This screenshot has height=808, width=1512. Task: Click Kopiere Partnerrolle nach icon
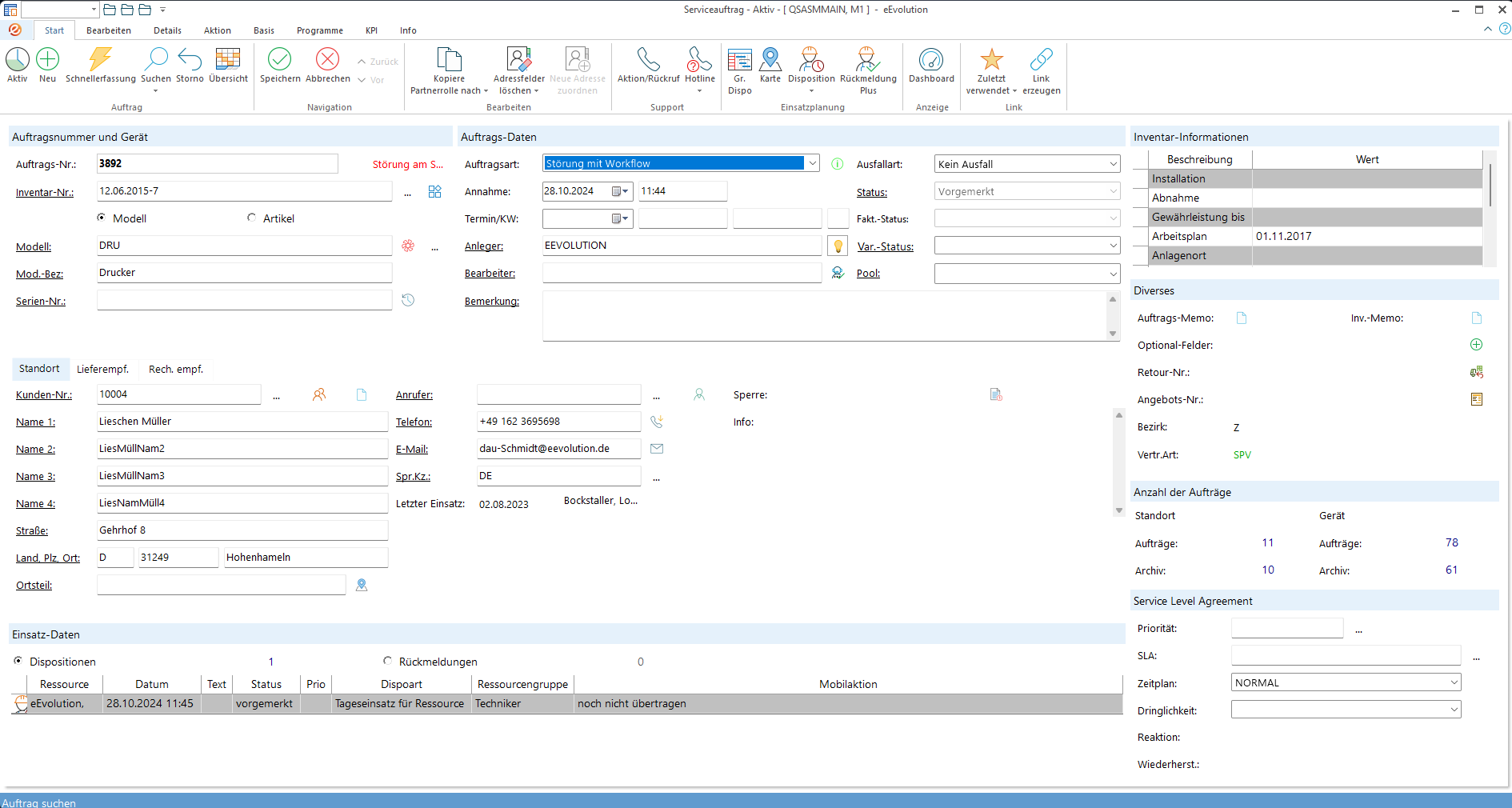pyautogui.click(x=449, y=59)
